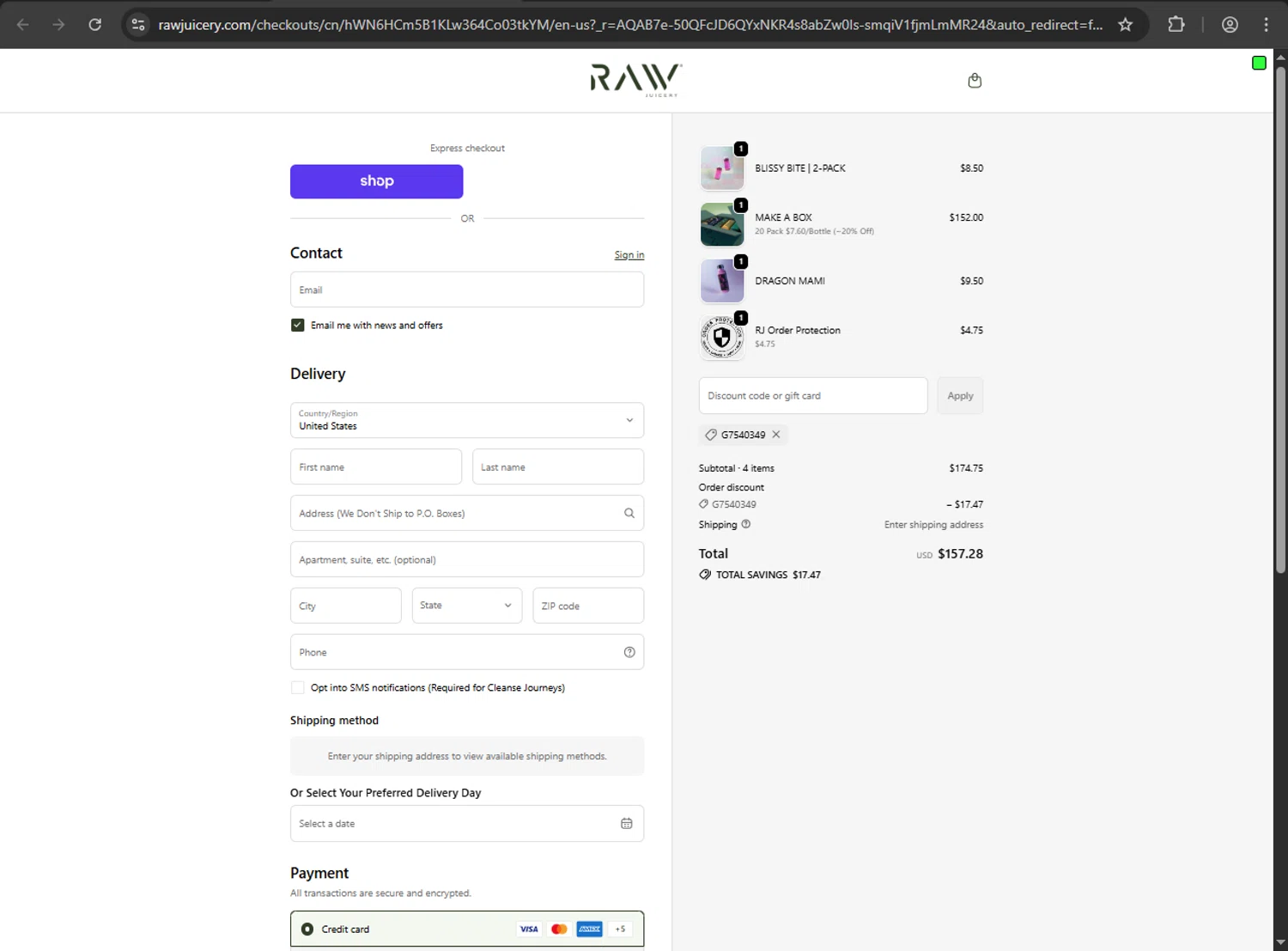The image size is (1288, 951).
Task: Click the Phone field
Action: pyautogui.click(x=467, y=652)
